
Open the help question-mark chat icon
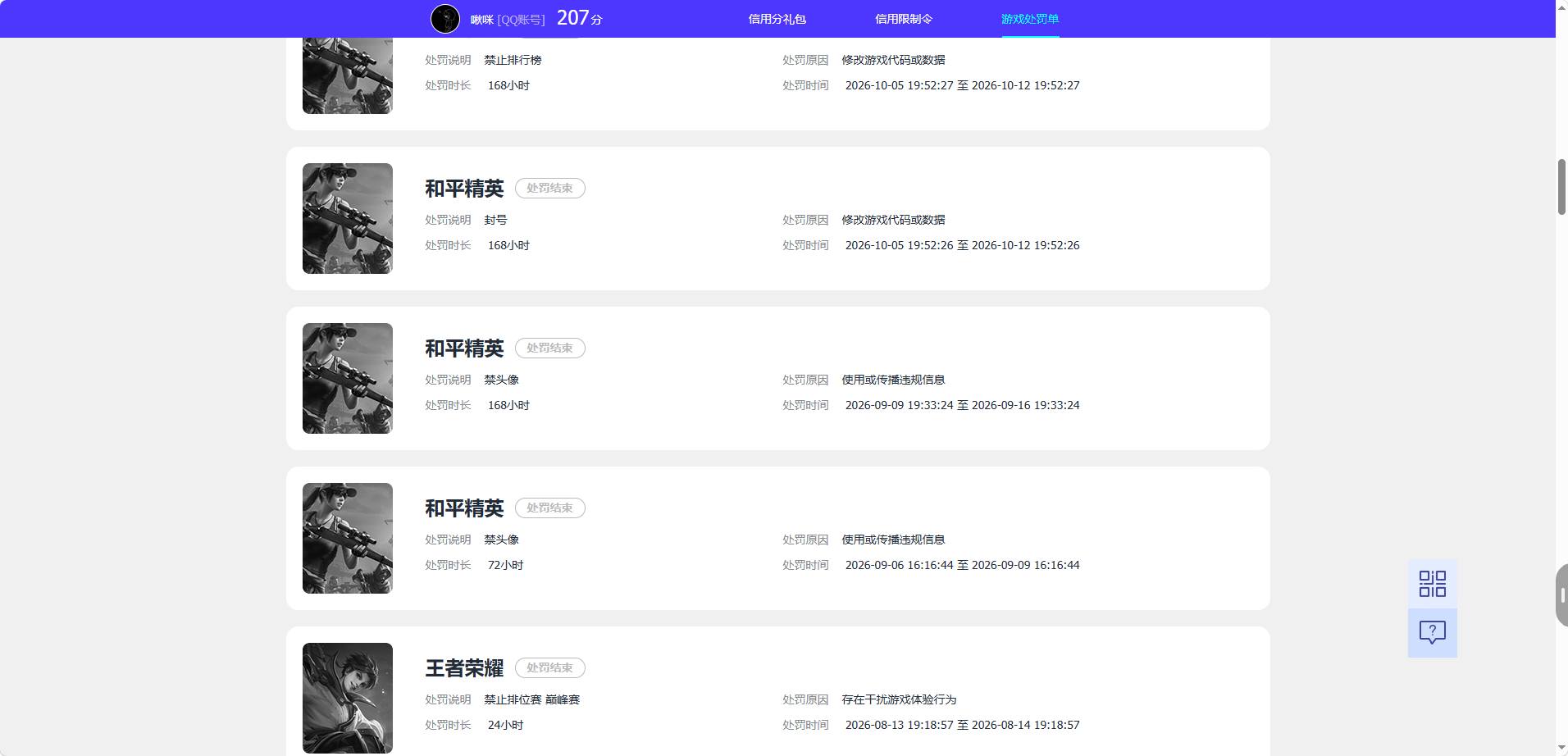click(1432, 632)
